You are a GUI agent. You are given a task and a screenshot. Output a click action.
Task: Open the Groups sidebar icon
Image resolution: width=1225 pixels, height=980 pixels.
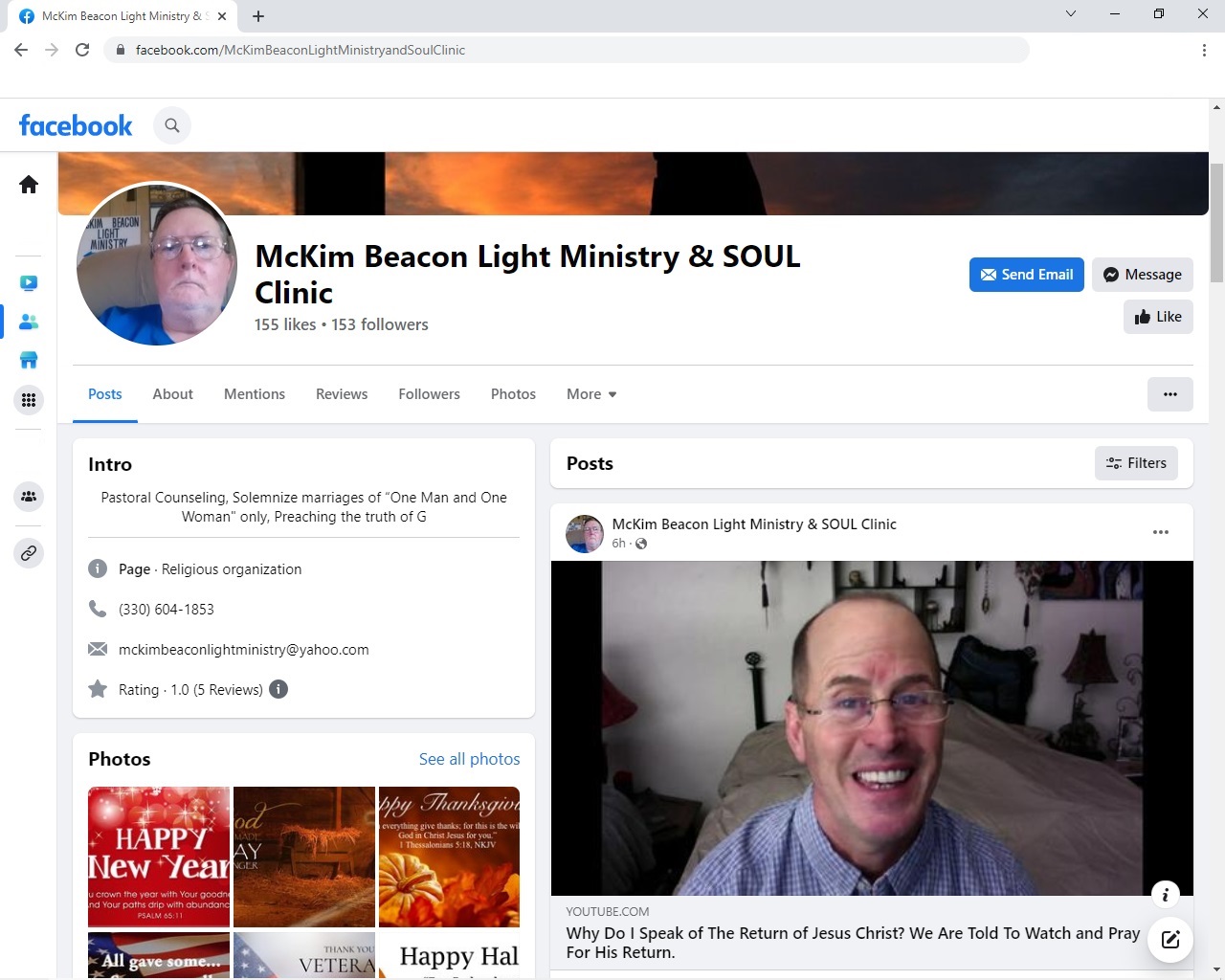[29, 497]
